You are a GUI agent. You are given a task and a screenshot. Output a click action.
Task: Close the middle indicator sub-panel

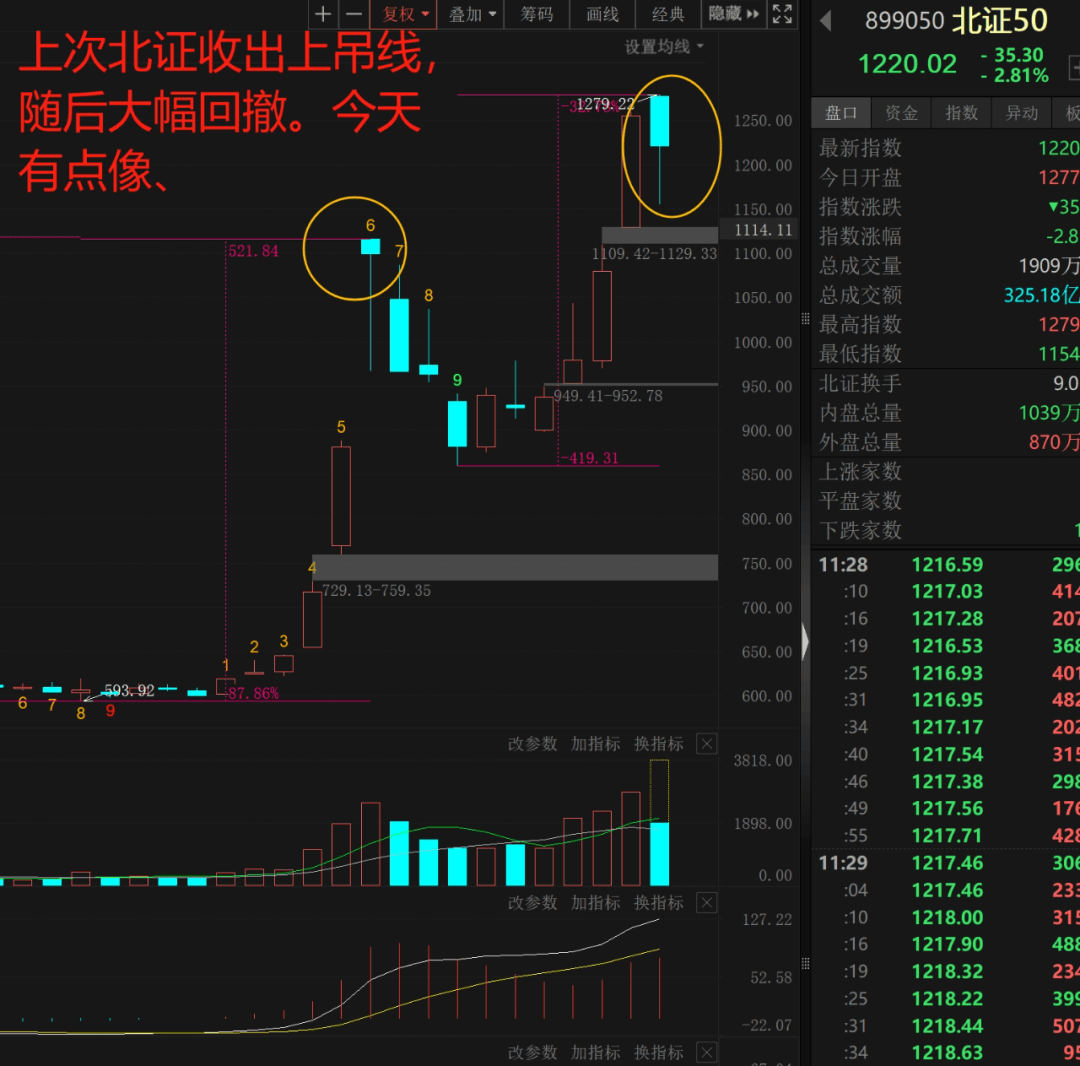click(707, 902)
